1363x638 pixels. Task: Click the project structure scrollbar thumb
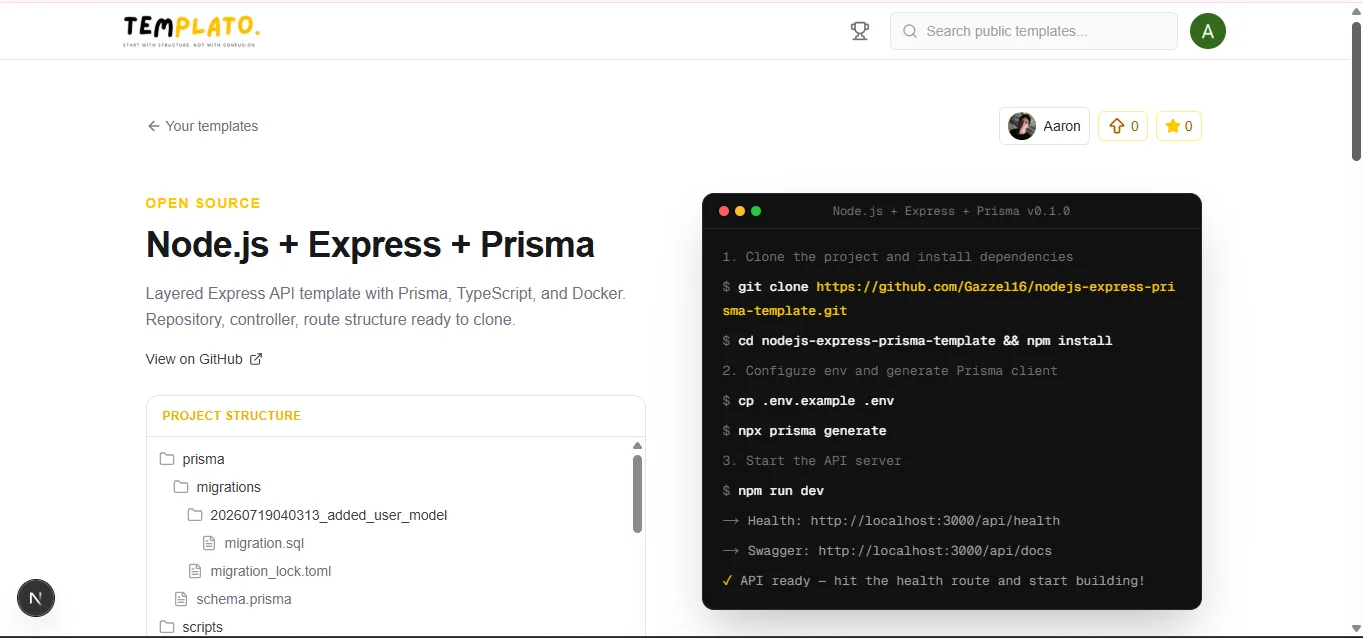click(637, 494)
